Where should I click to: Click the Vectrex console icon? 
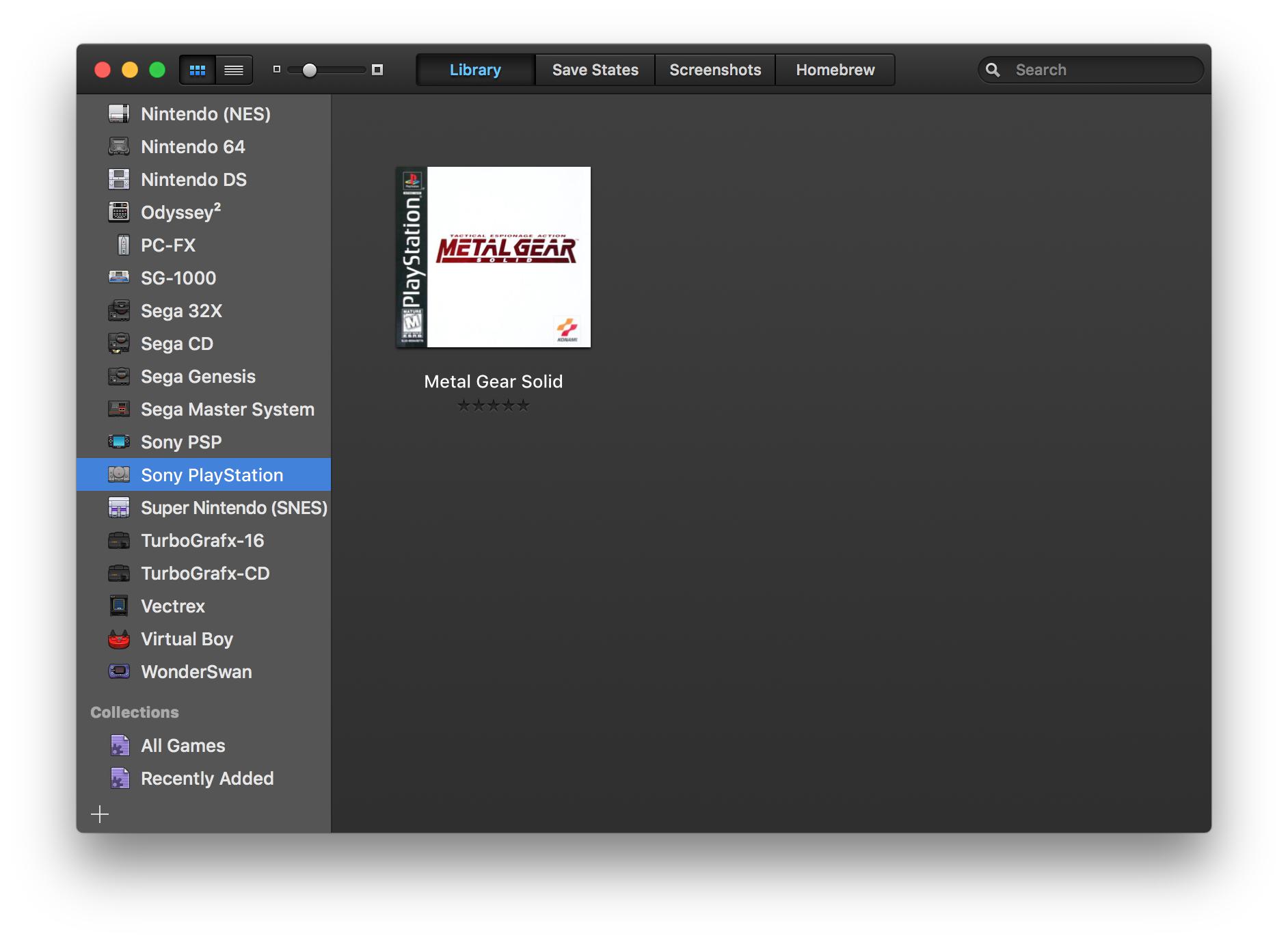point(120,606)
